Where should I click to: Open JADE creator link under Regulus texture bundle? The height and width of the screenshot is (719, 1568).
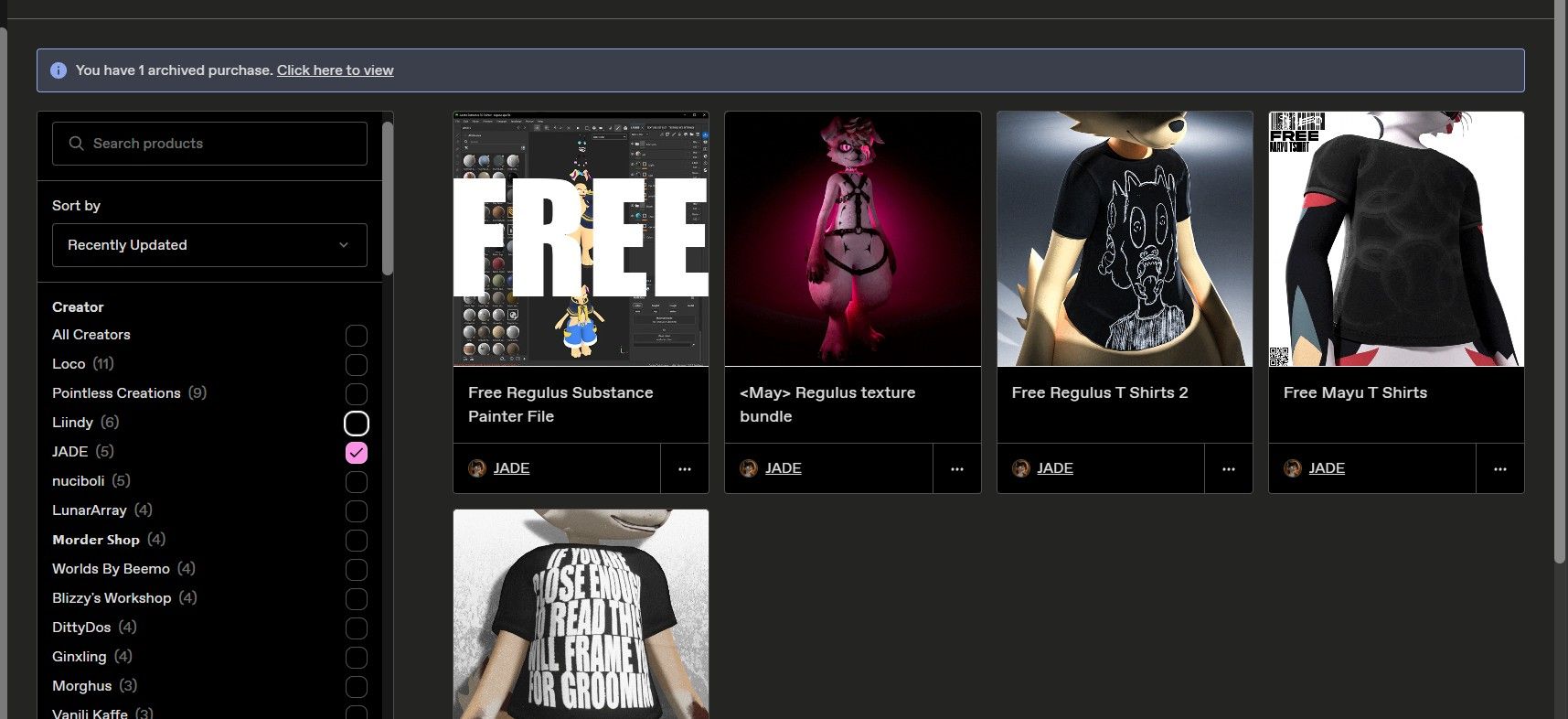coord(784,468)
